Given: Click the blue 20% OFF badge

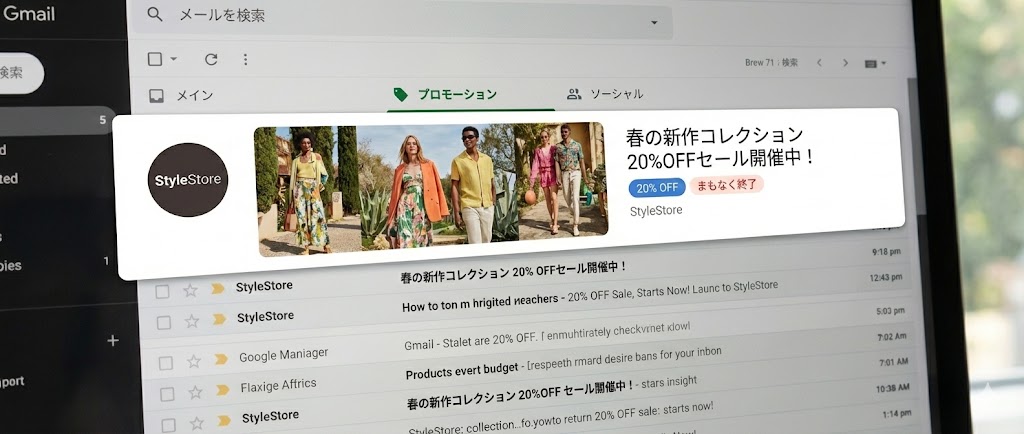Looking at the screenshot, I should 657,188.
